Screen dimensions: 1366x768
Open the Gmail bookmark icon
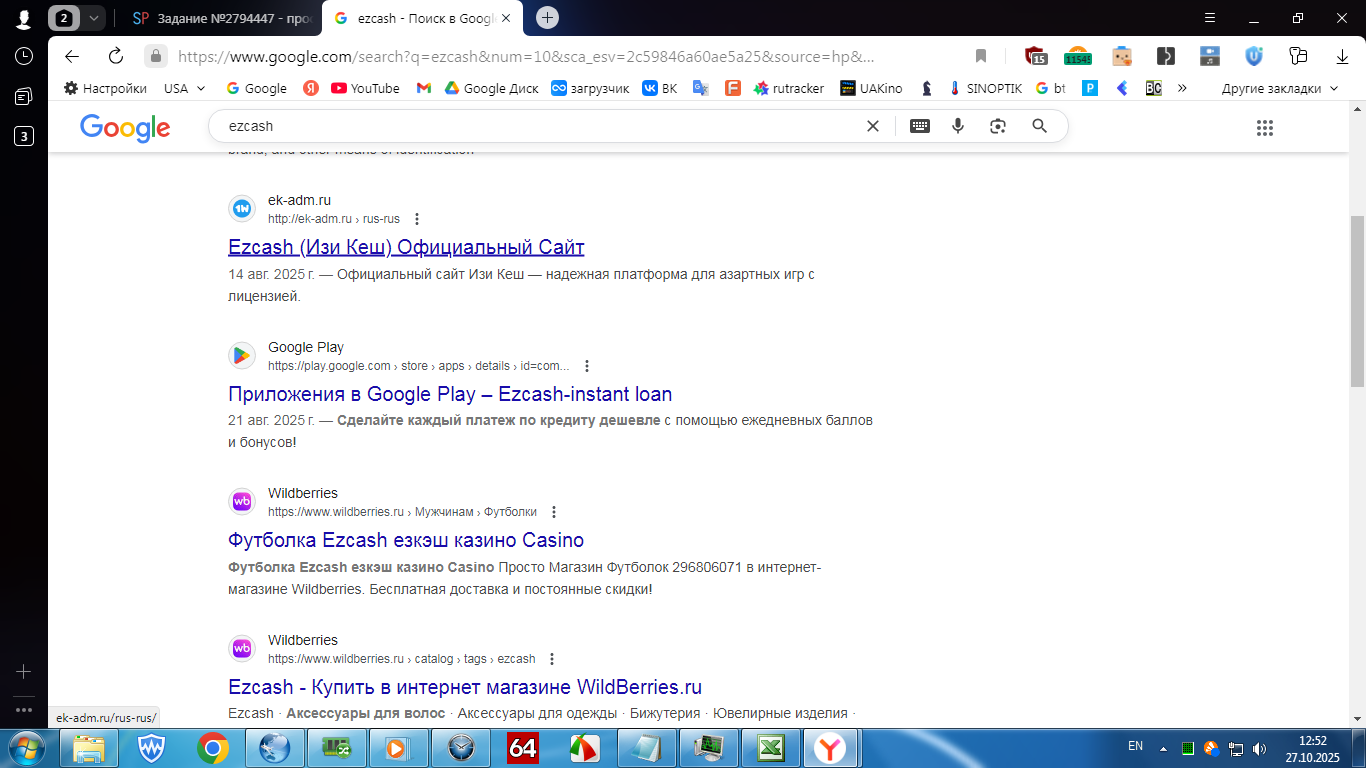tap(424, 88)
